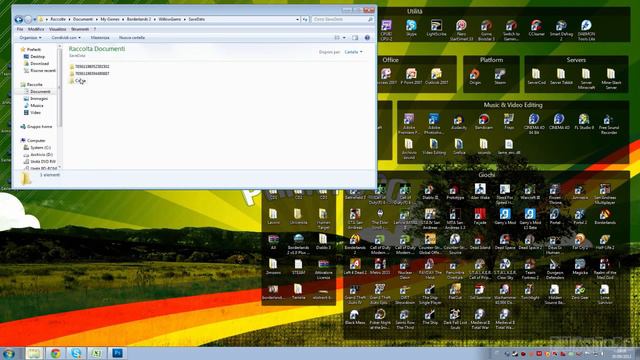Viewport: 640px width, 360px height.
Task: Select Risorse recenti in the sidebar
Action: coord(42,71)
